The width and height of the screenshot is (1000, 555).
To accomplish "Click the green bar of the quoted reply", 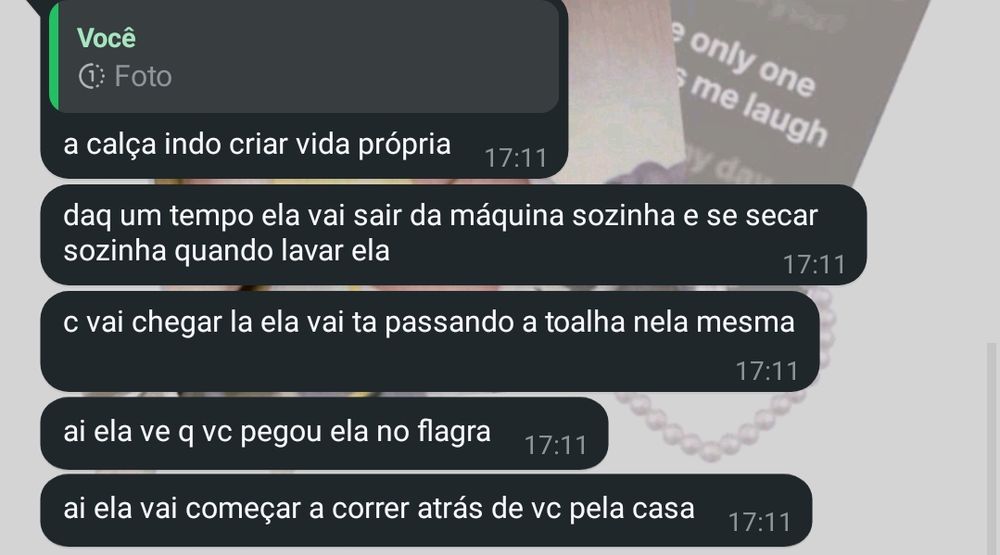I will click(54, 56).
